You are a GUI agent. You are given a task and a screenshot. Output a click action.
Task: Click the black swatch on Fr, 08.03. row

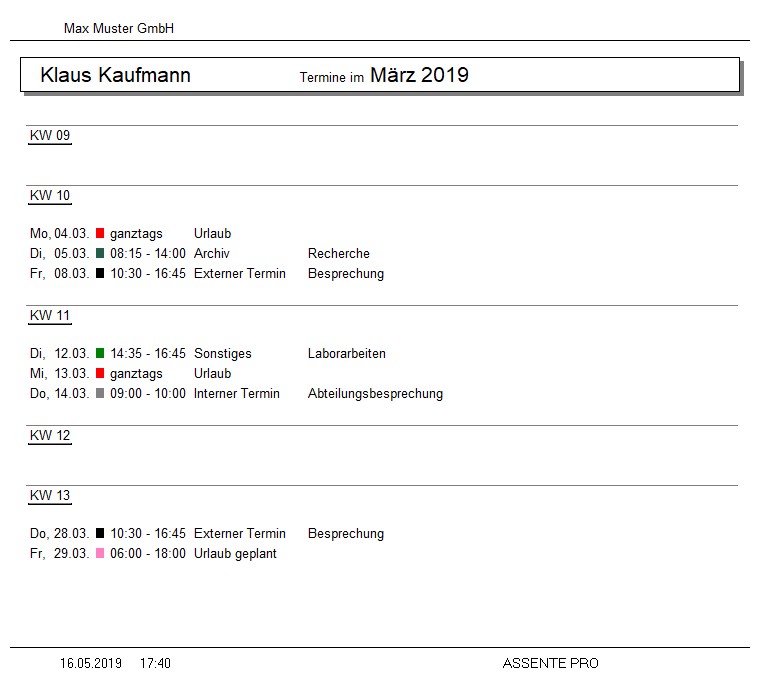(x=100, y=273)
